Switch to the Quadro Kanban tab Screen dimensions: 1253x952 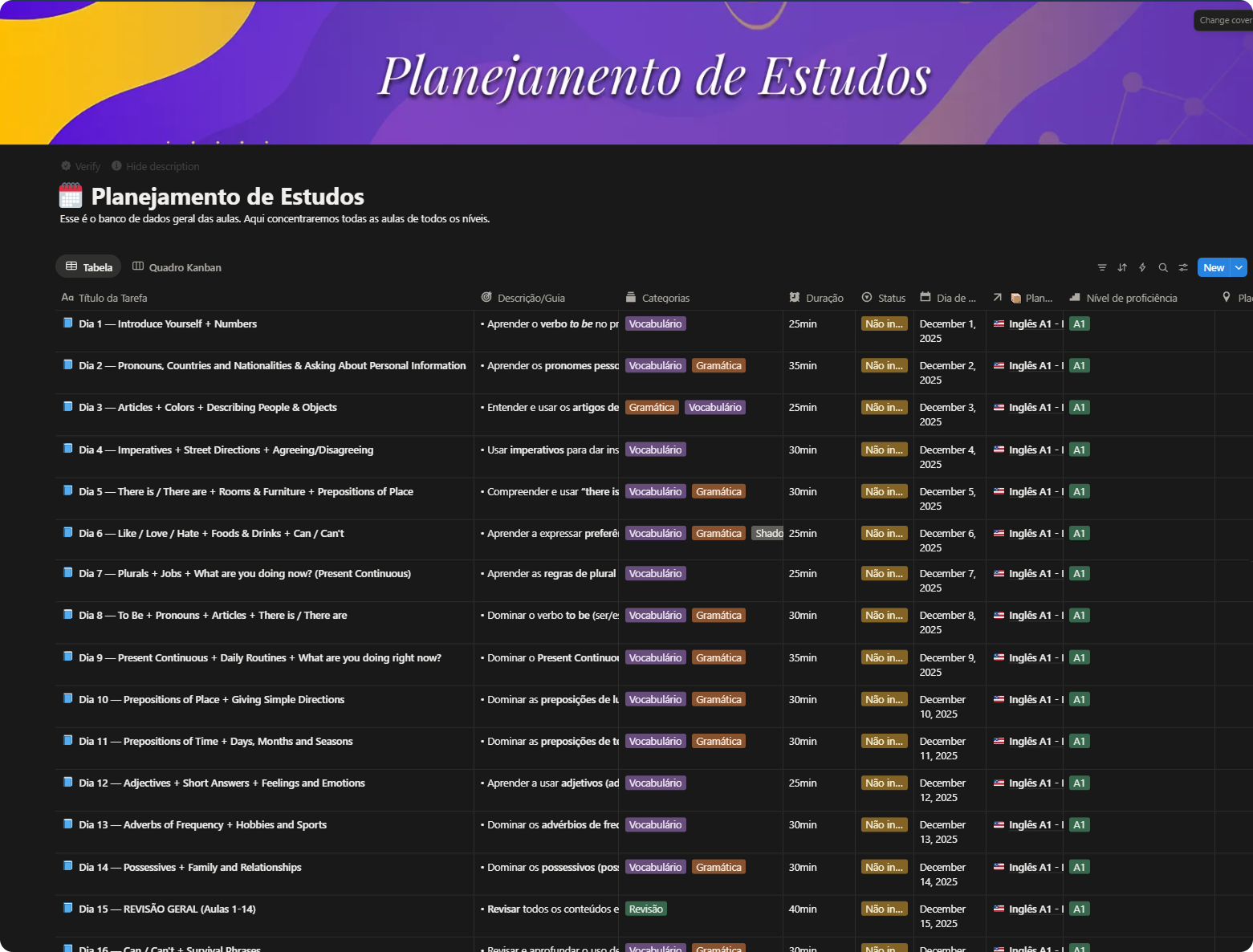pyautogui.click(x=177, y=267)
